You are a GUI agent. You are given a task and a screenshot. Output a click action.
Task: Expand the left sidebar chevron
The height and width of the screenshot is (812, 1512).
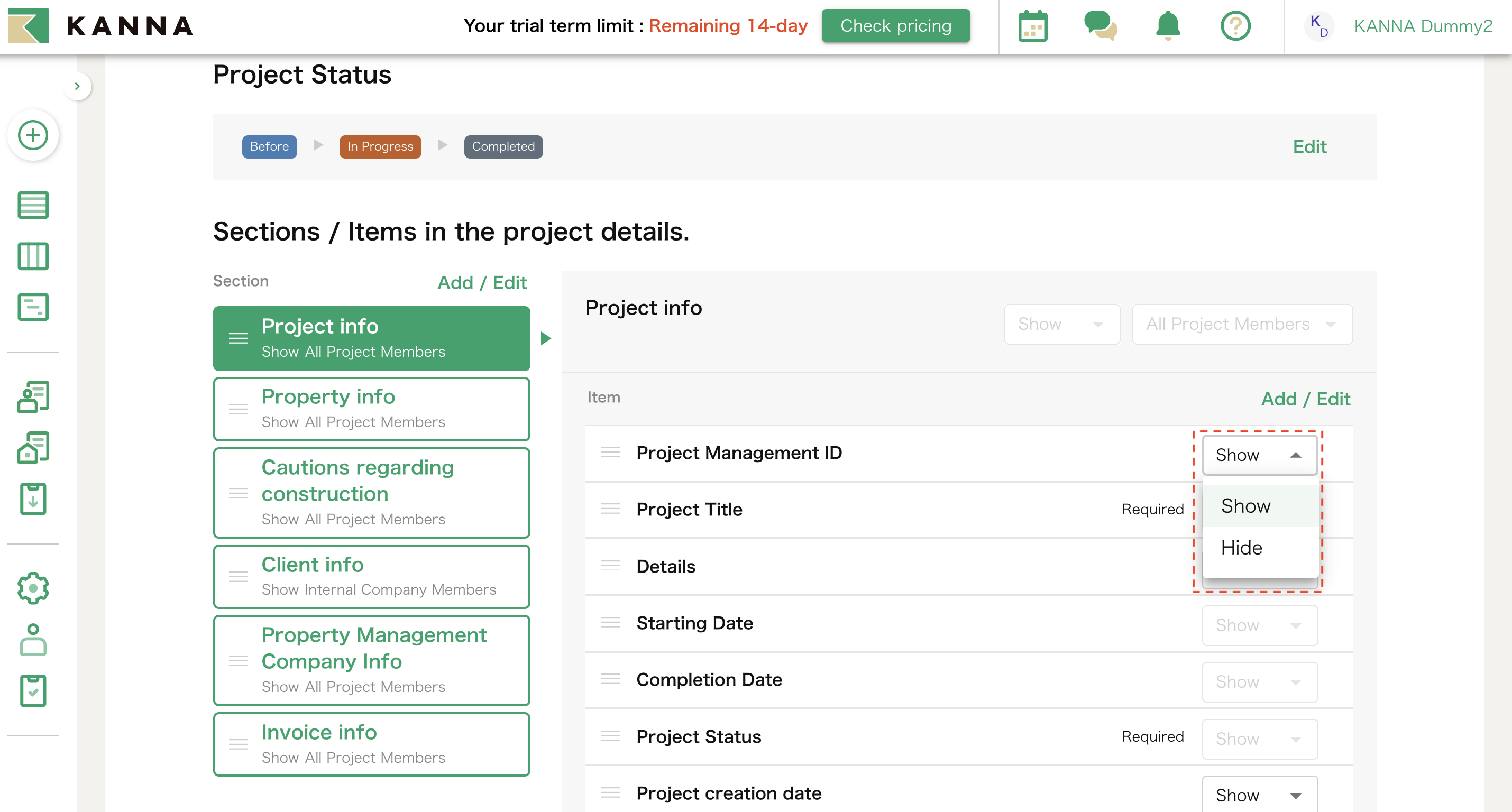point(77,86)
